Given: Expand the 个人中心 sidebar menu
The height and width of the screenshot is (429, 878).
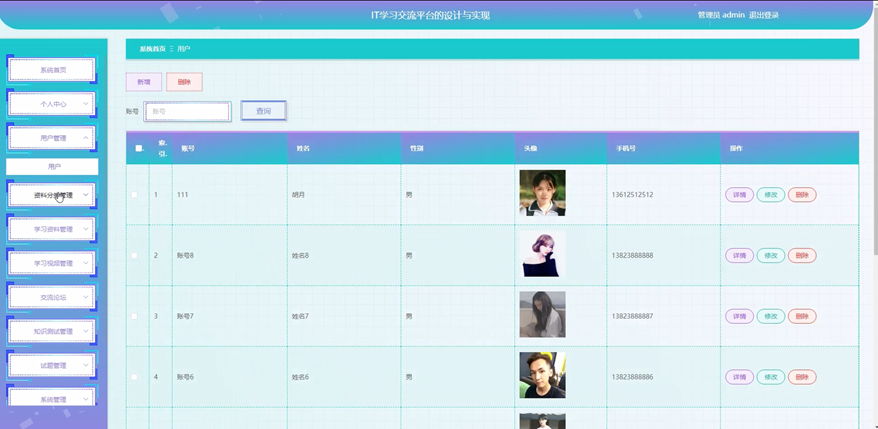Looking at the screenshot, I should click(52, 104).
